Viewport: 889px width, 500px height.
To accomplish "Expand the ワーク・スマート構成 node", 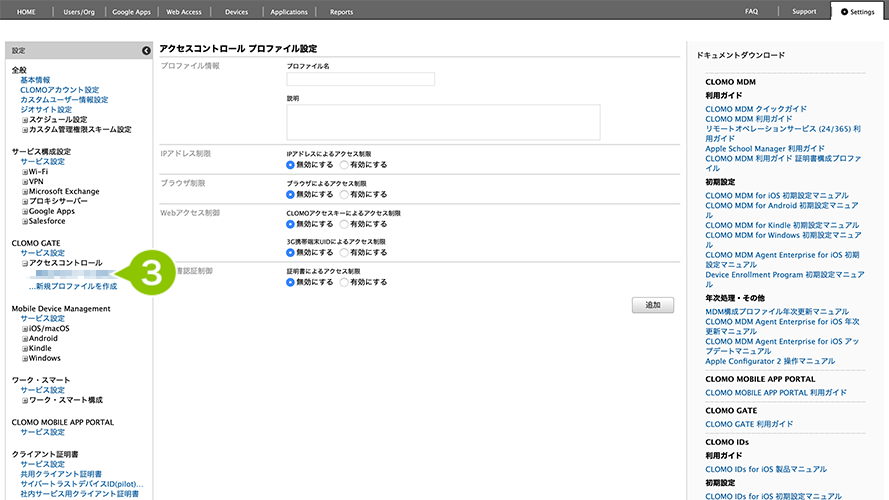I will [x=25, y=400].
